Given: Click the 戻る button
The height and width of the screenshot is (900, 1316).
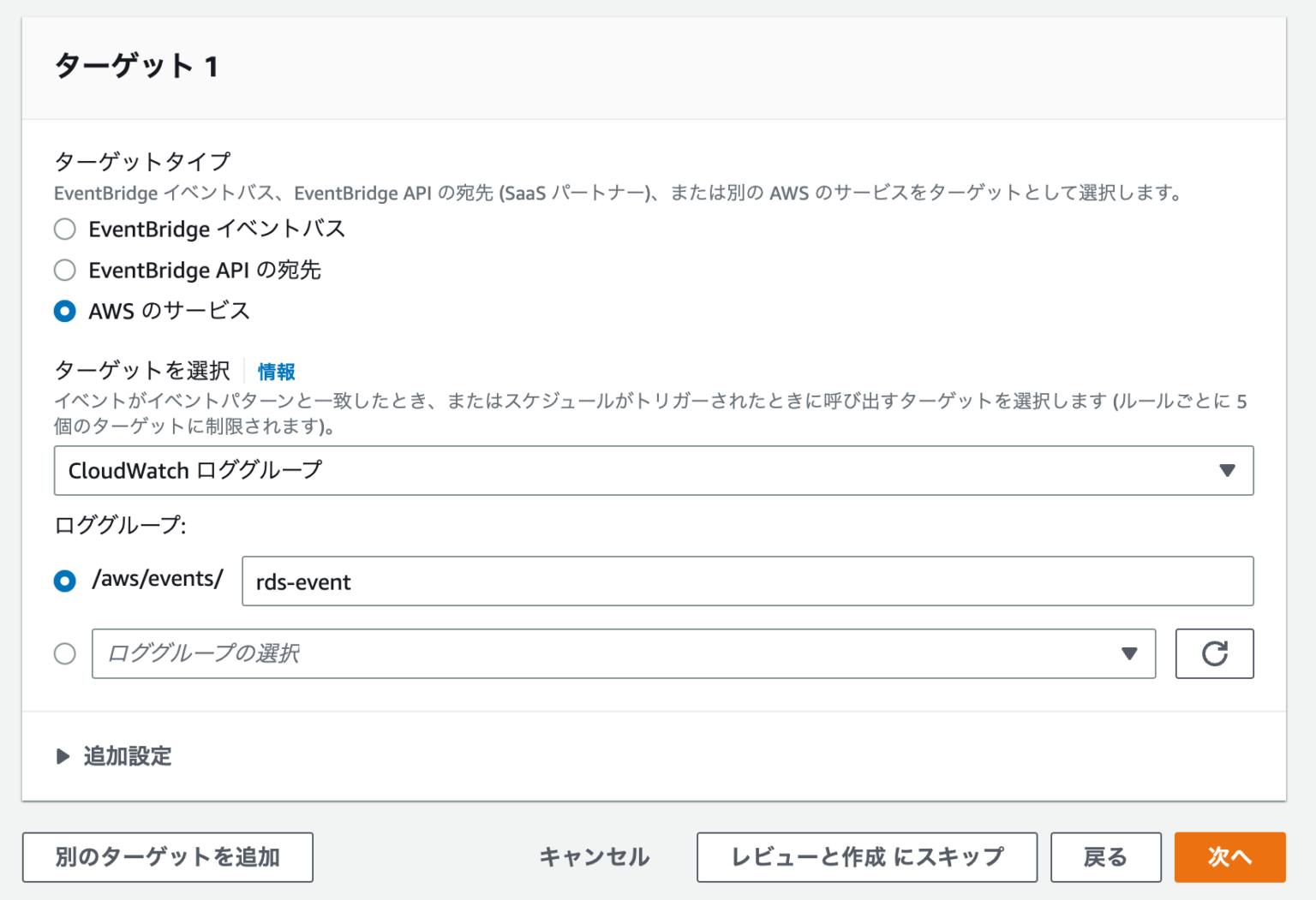Looking at the screenshot, I should click(1105, 856).
